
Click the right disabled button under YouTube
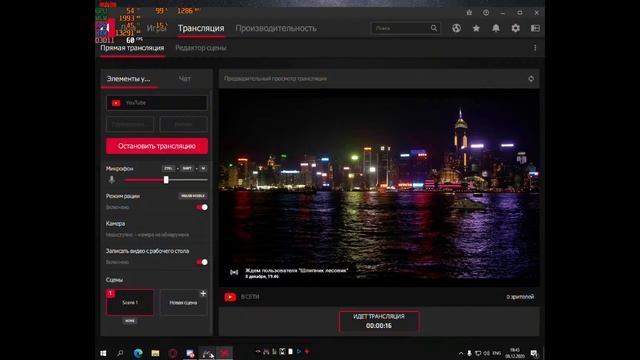[x=183, y=124]
